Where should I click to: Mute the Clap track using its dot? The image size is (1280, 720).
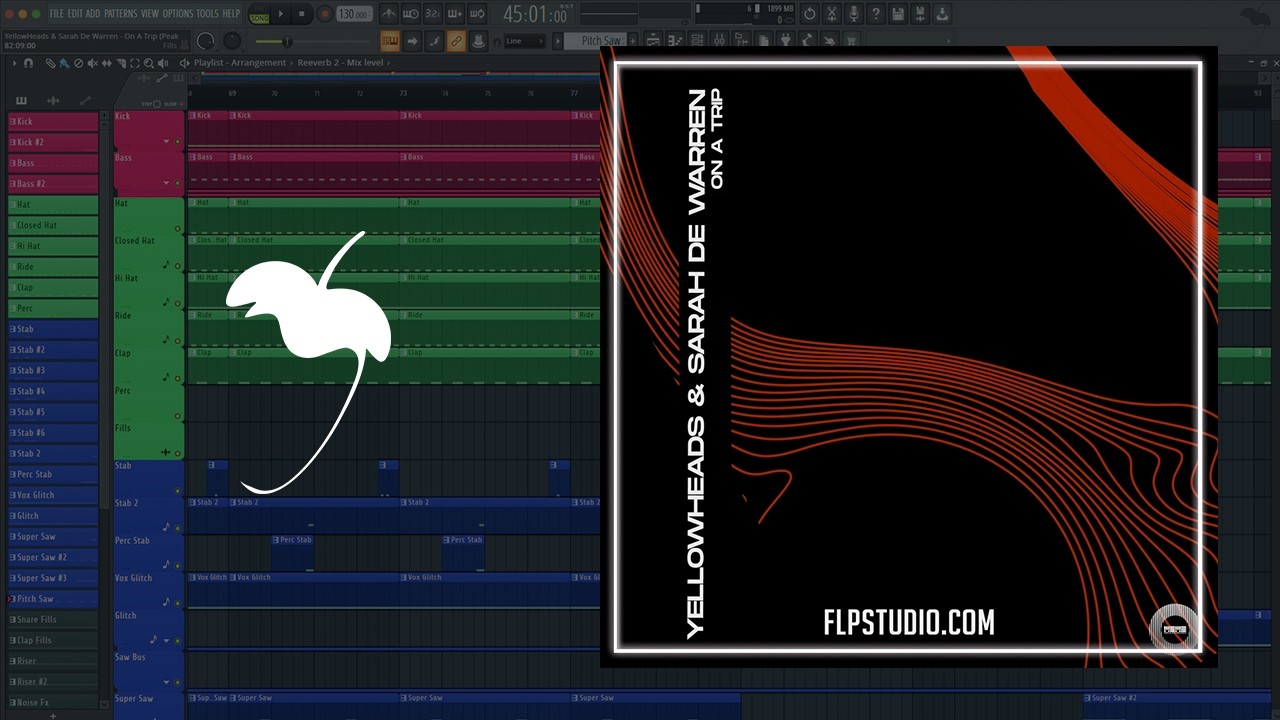[x=178, y=378]
